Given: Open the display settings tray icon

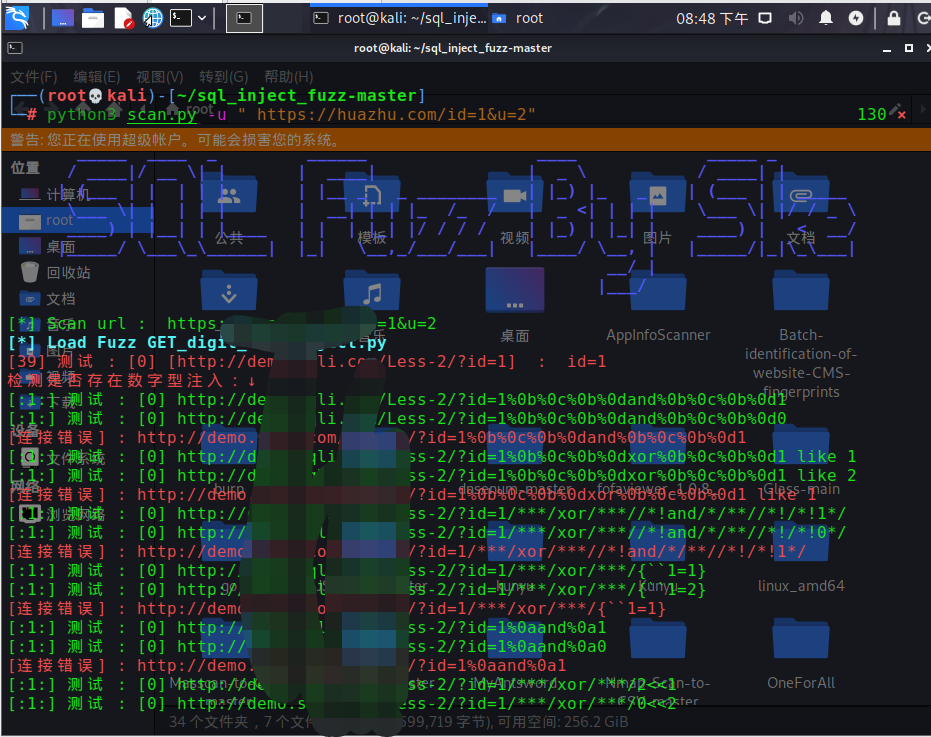Looking at the screenshot, I should (x=765, y=18).
